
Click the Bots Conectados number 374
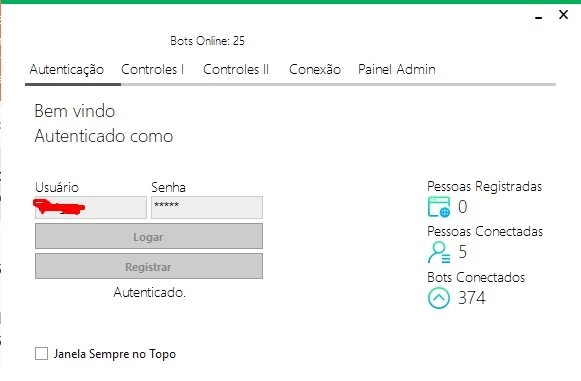point(472,298)
